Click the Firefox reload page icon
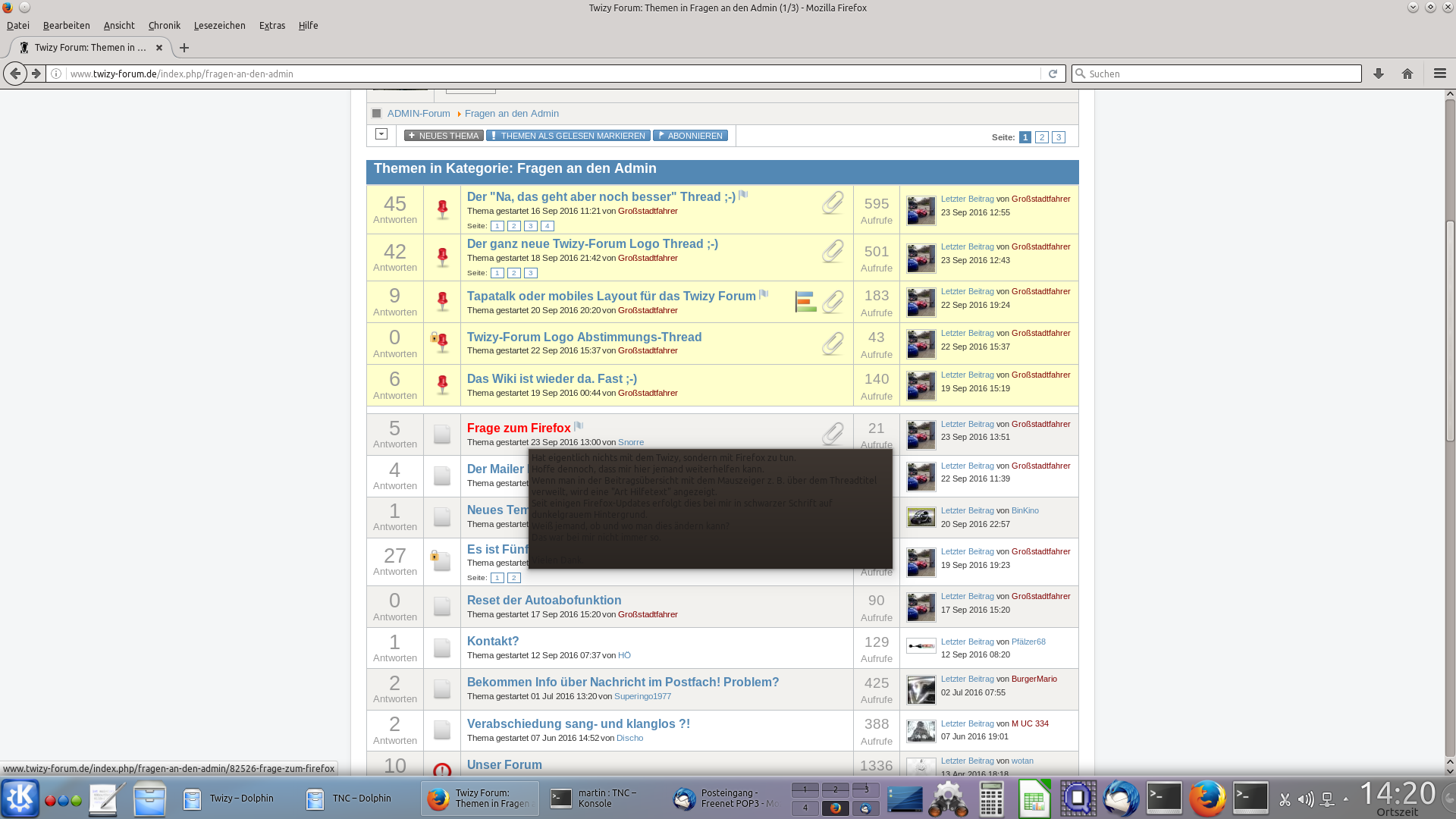 tap(1053, 74)
